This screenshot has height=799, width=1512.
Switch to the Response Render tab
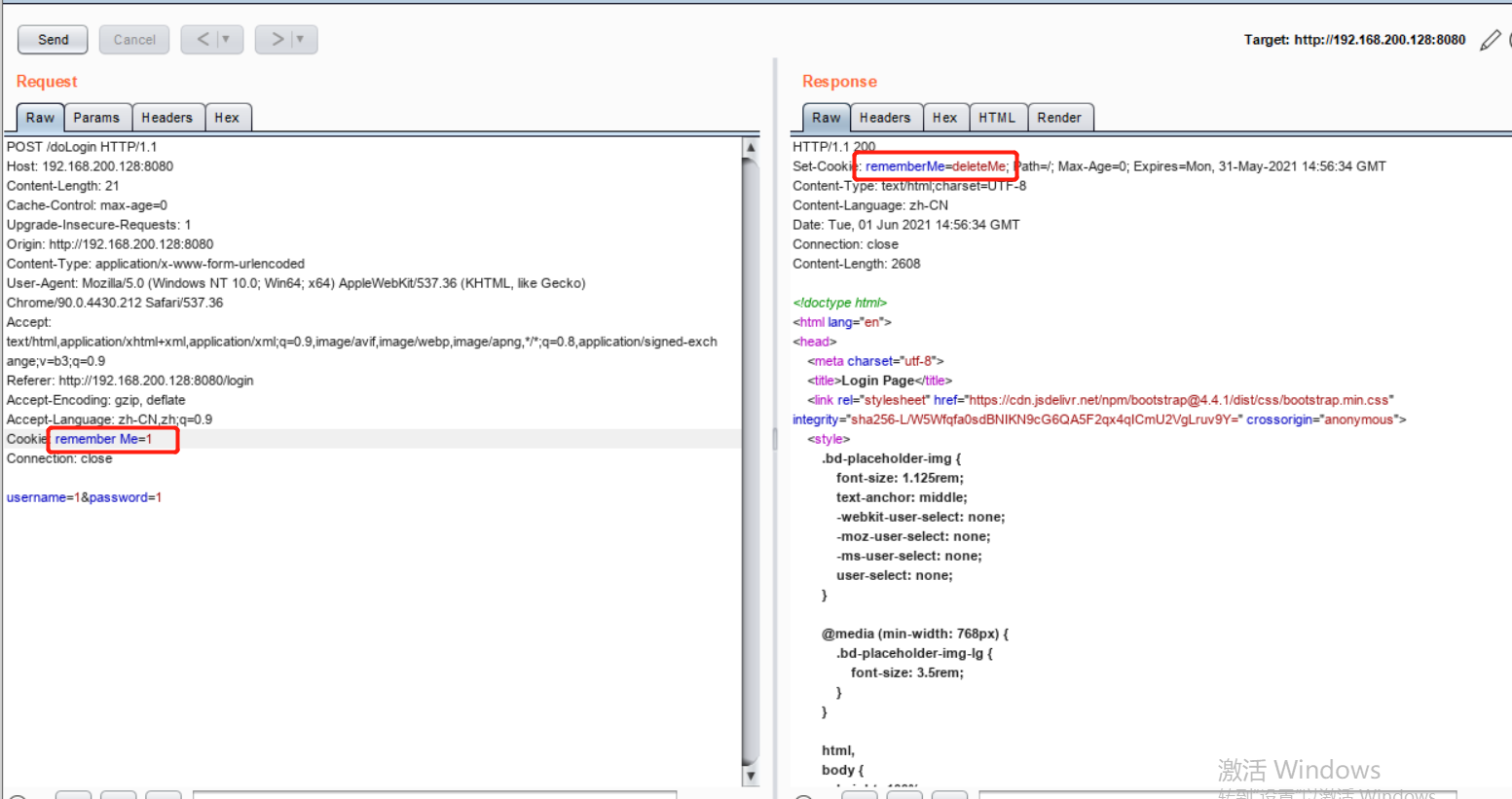pos(1059,118)
